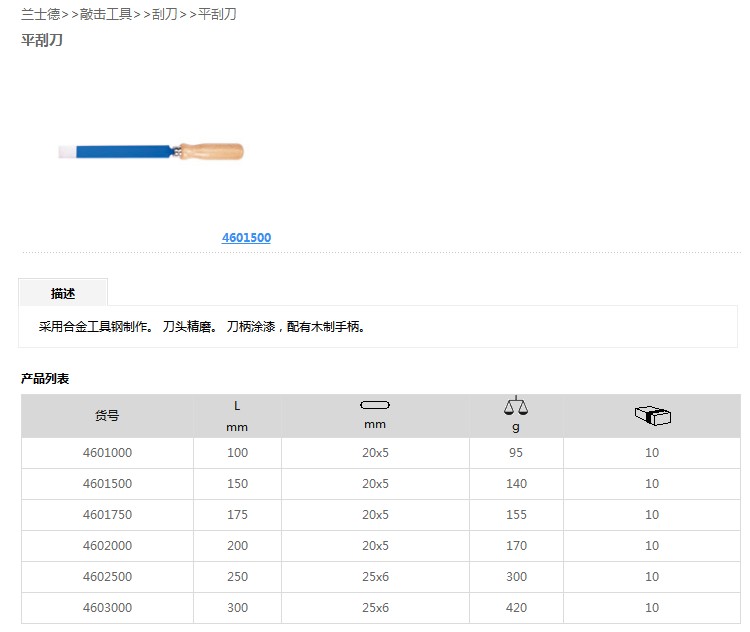Select item number 4602000 in table
750x632 pixels.
(x=107, y=546)
